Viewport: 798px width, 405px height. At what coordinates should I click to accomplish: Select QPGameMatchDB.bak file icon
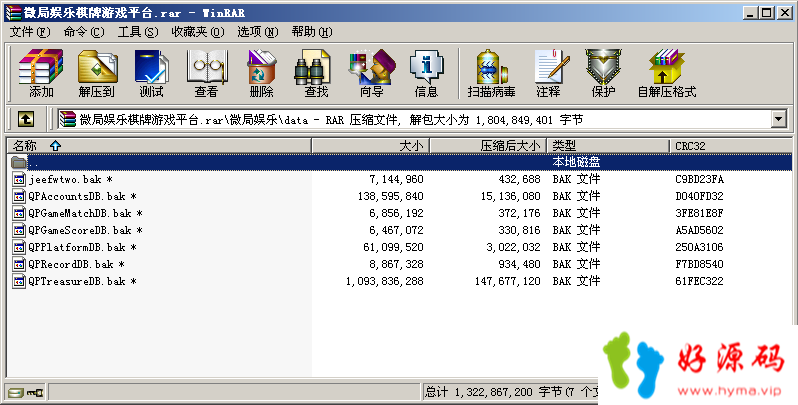tap(19, 213)
